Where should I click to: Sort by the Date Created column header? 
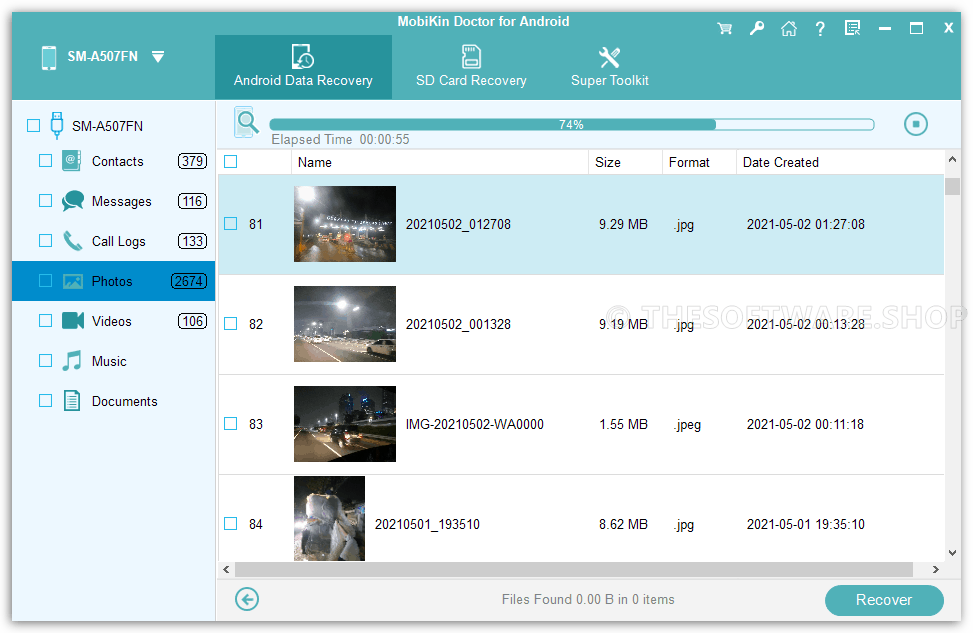(840, 162)
